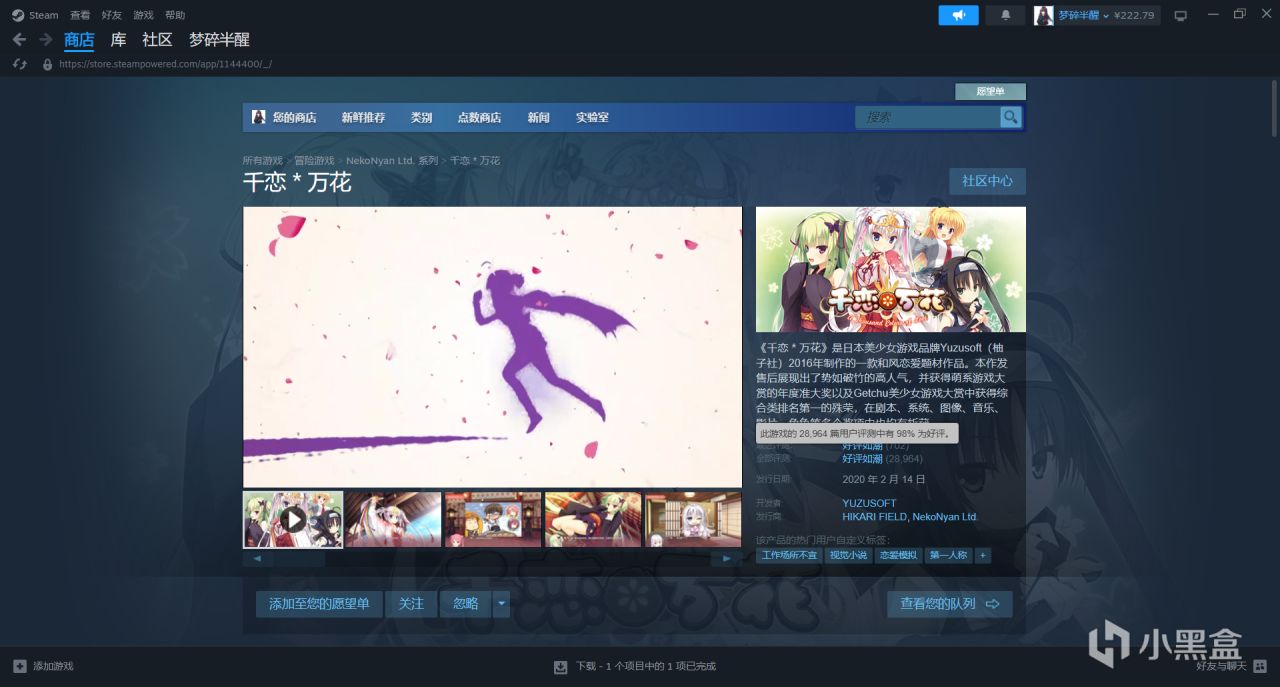The width and height of the screenshot is (1280, 687).
Task: Open 实验室 in the store nav
Action: coord(592,117)
